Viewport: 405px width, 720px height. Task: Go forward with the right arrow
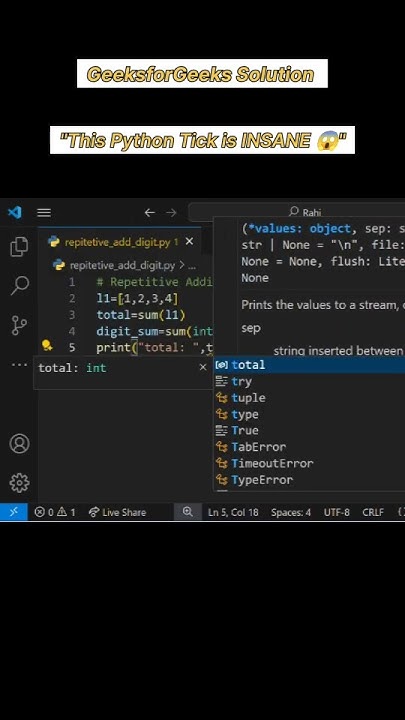171,213
